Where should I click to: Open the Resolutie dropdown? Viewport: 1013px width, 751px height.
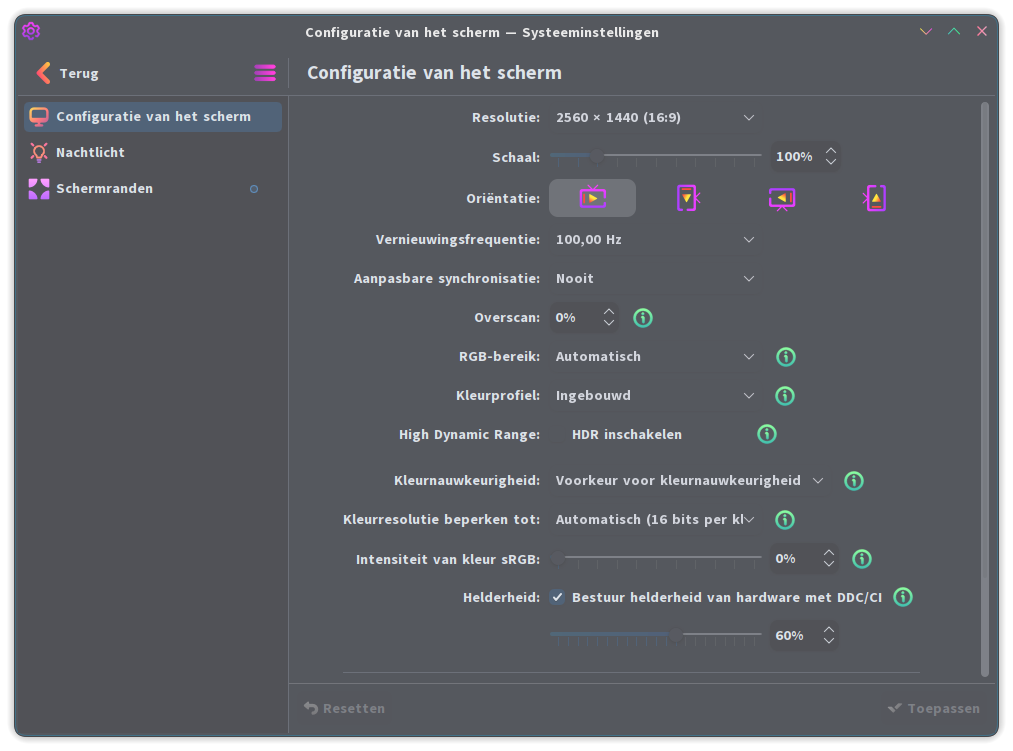pyautogui.click(x=654, y=118)
